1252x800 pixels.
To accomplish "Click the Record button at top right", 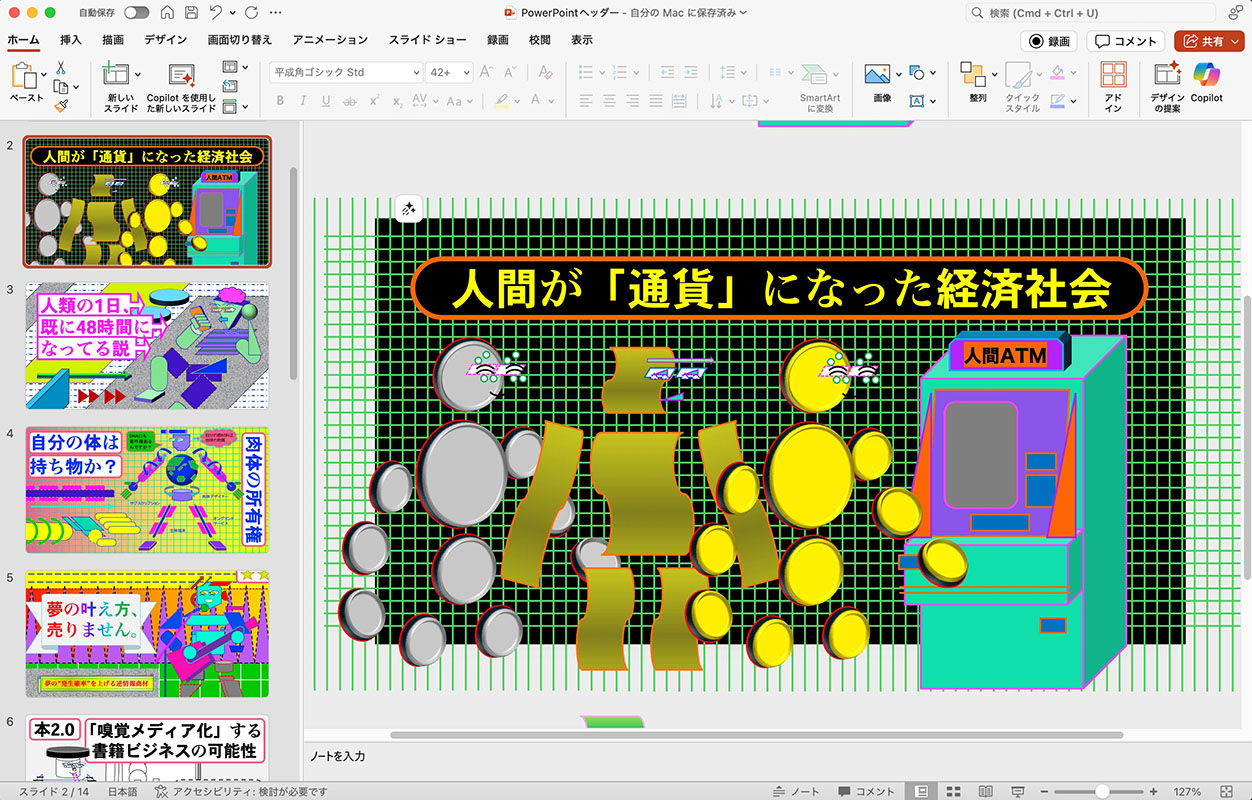I will tap(1049, 41).
